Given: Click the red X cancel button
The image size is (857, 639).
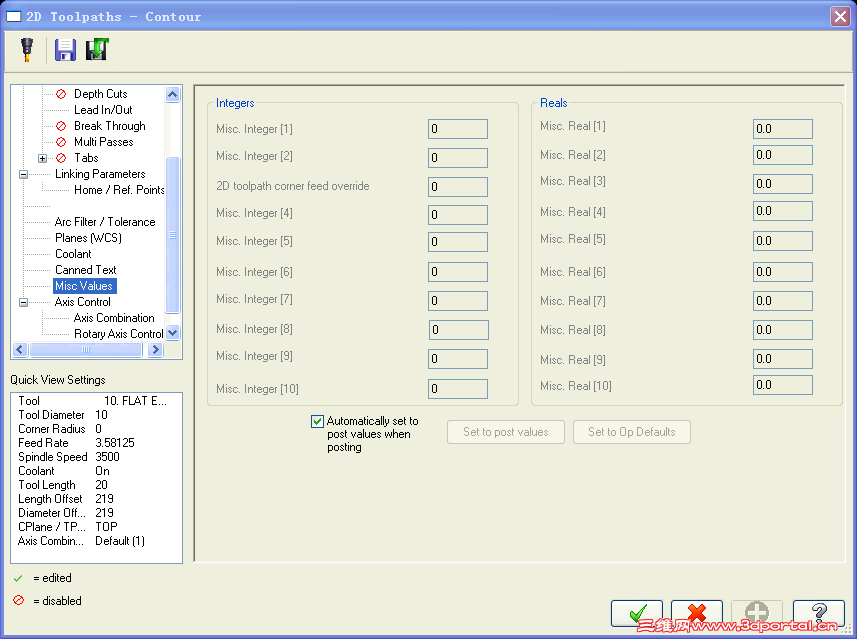Looking at the screenshot, I should coord(697,613).
